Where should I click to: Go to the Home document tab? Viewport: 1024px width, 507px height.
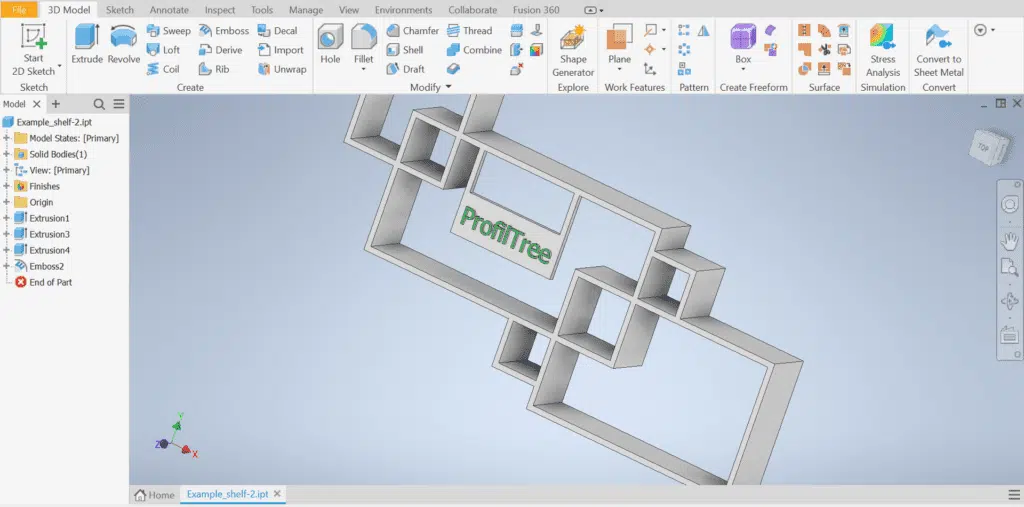155,495
